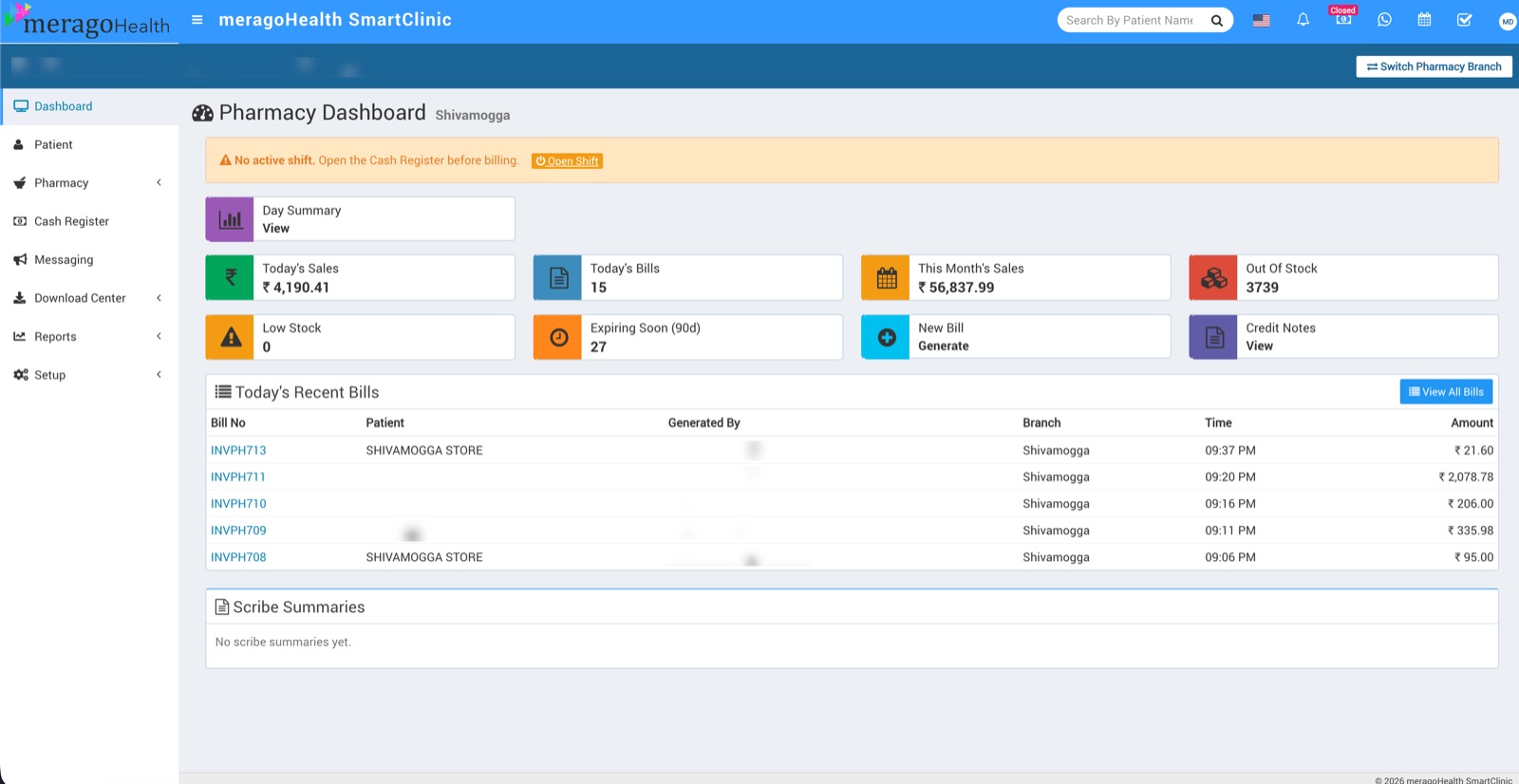Open bill INVPH711

pyautogui.click(x=238, y=477)
